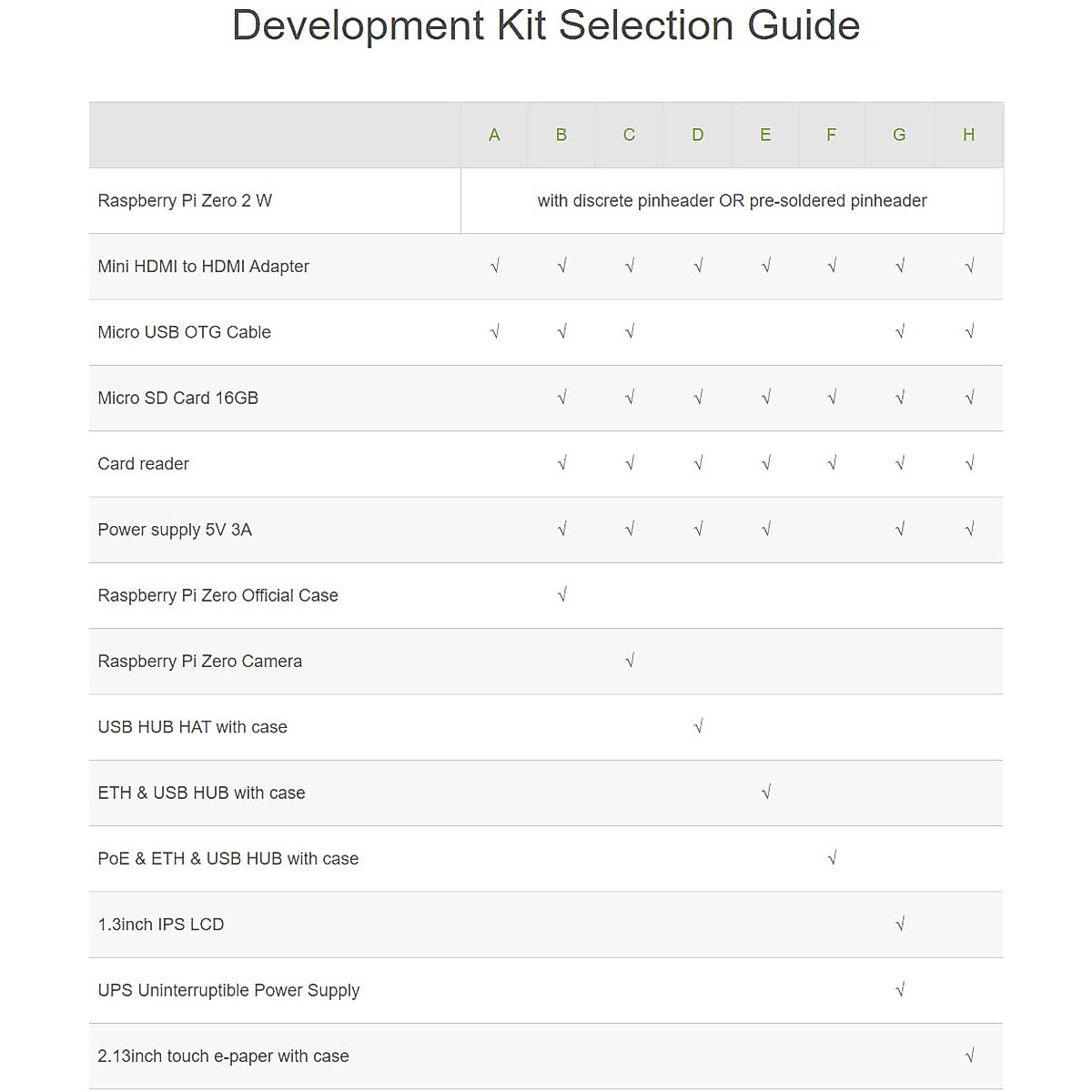Click the Micro USB OTG Cable label

click(184, 332)
